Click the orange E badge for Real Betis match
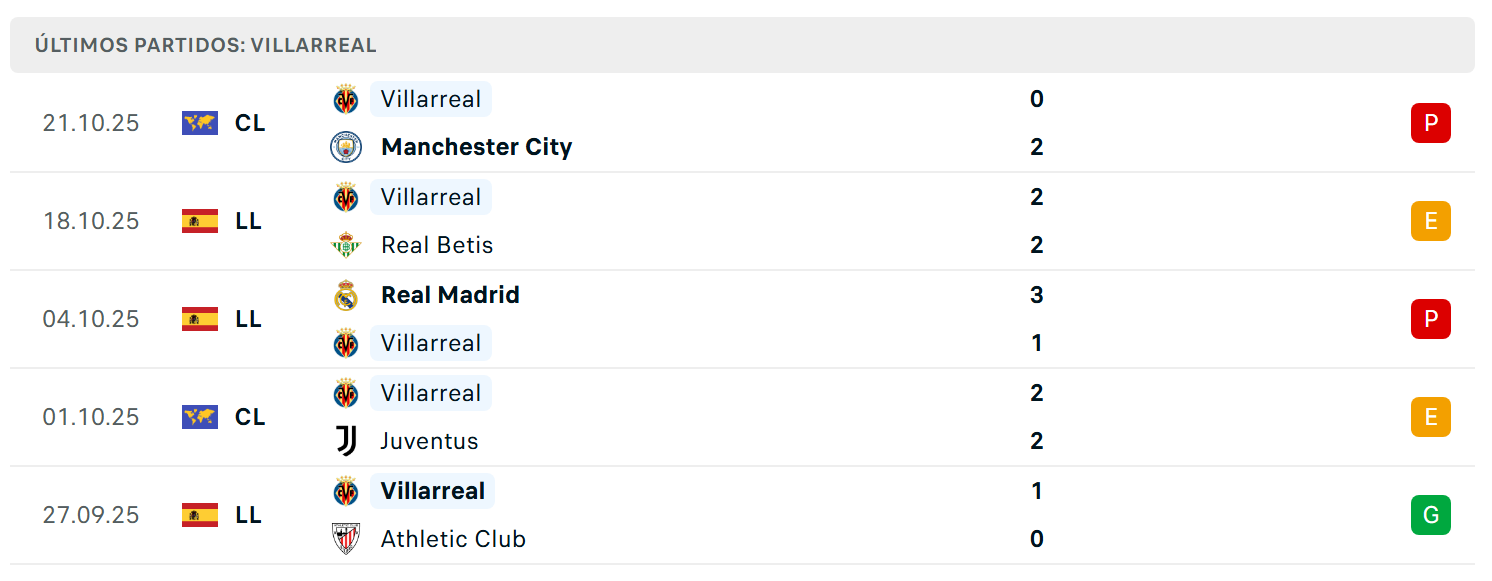This screenshot has height=581, width=1492. pyautogui.click(x=1431, y=221)
